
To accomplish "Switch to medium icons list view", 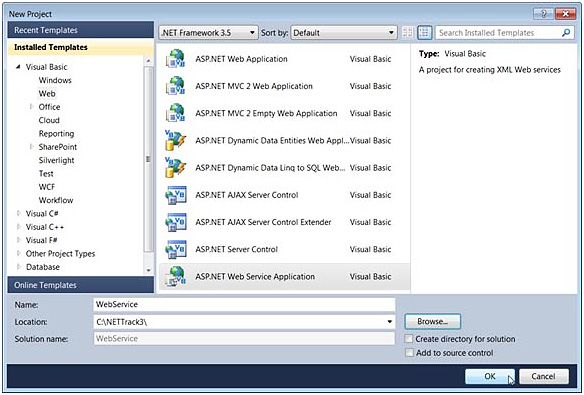I will (x=424, y=33).
